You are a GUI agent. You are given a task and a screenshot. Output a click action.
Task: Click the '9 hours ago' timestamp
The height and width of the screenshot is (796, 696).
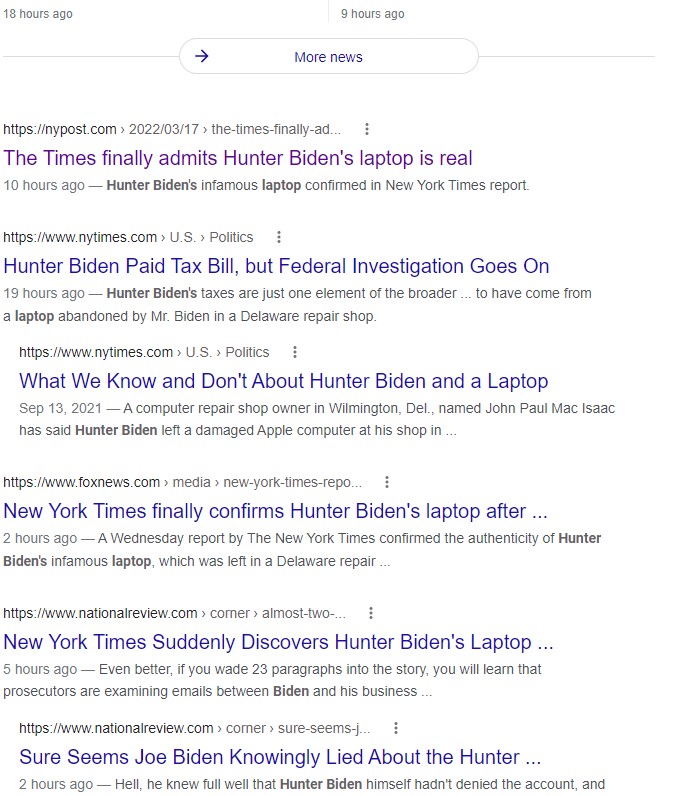click(x=373, y=14)
